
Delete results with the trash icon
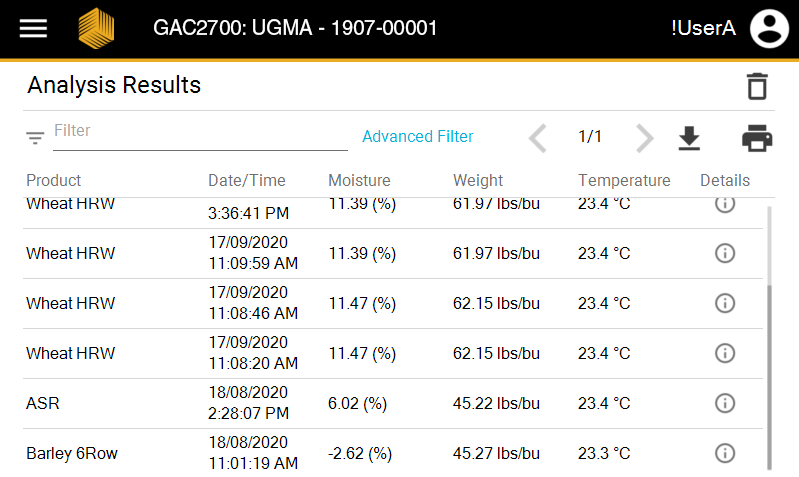click(757, 86)
